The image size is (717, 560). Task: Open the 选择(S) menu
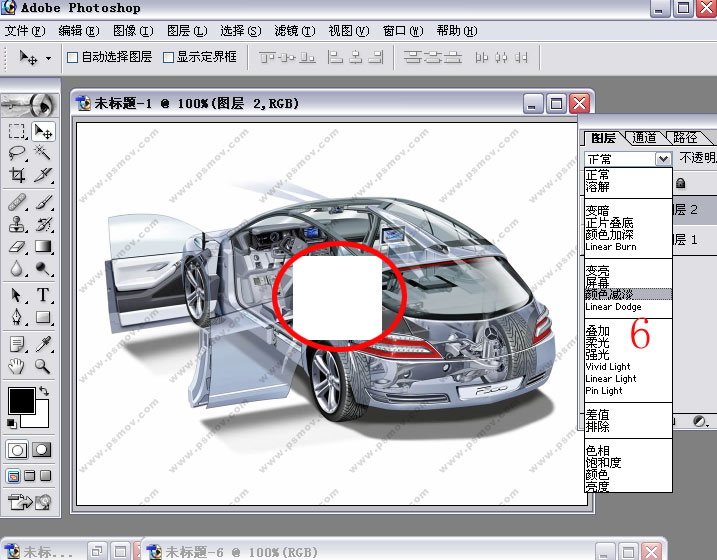point(241,31)
